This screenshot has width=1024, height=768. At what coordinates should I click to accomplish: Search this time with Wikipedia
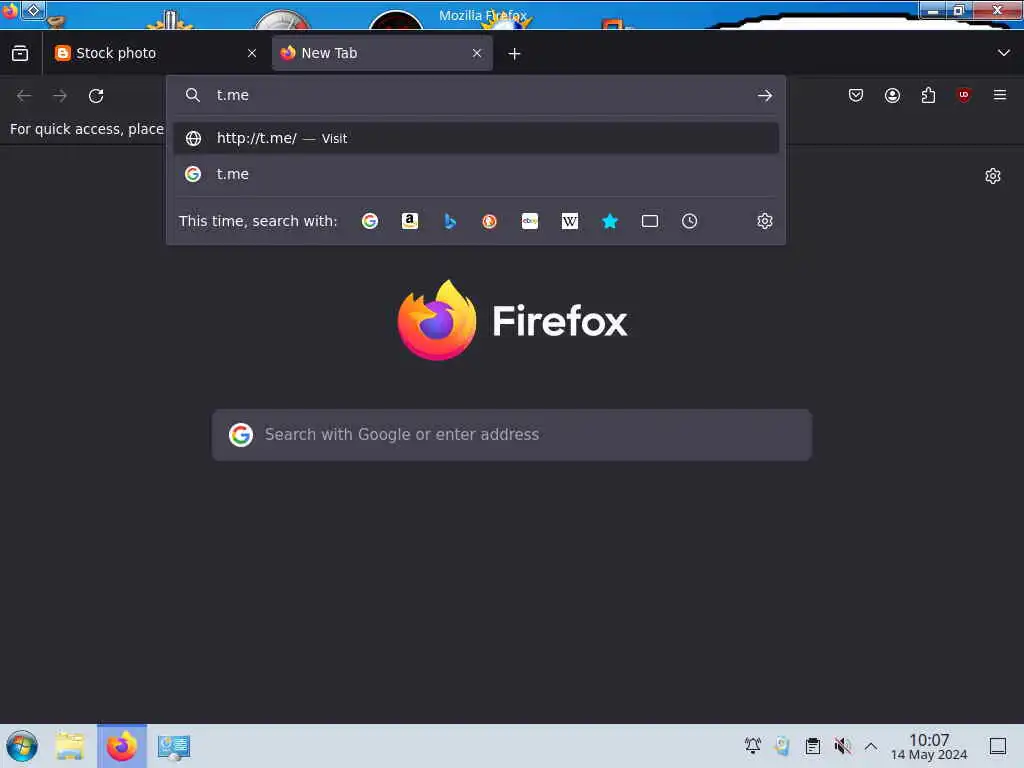click(x=569, y=221)
